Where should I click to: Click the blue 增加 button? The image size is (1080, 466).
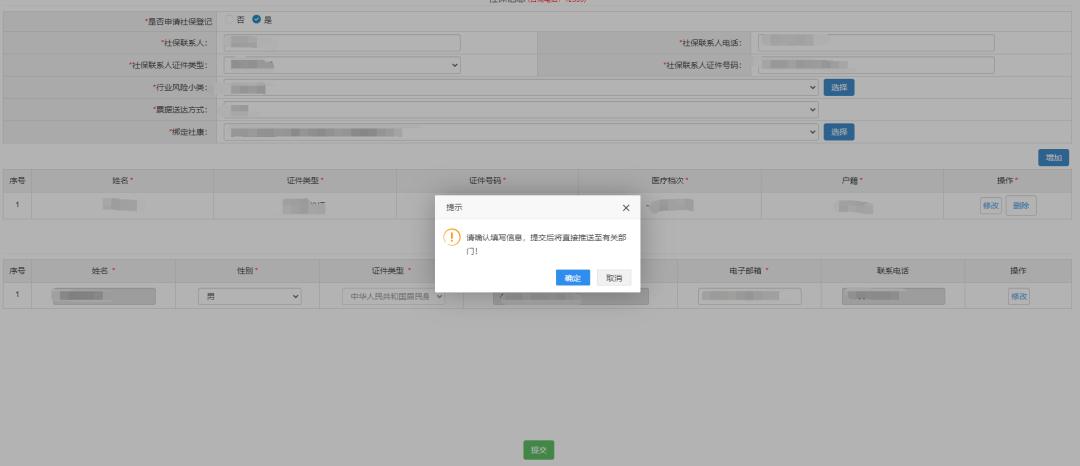[1054, 157]
